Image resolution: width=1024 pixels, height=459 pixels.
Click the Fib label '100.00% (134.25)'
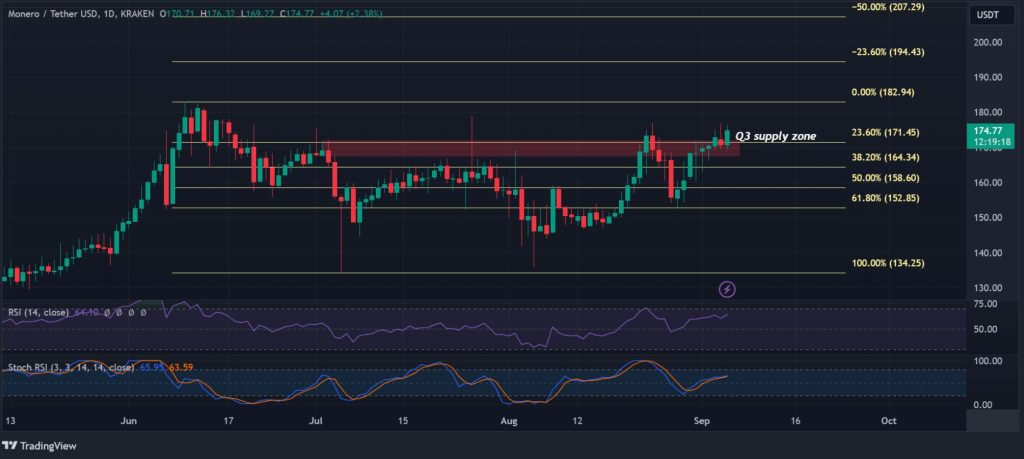(x=888, y=263)
